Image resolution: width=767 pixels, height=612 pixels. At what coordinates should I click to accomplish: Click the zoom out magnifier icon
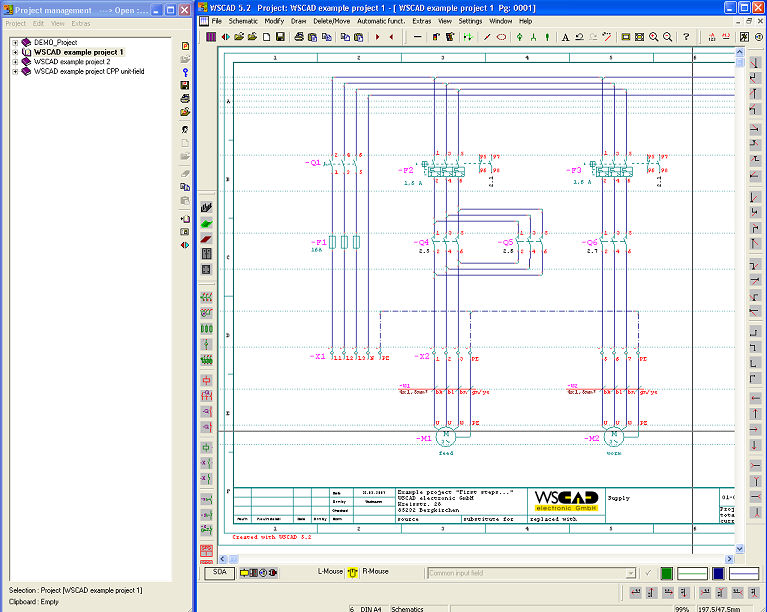pyautogui.click(x=667, y=37)
